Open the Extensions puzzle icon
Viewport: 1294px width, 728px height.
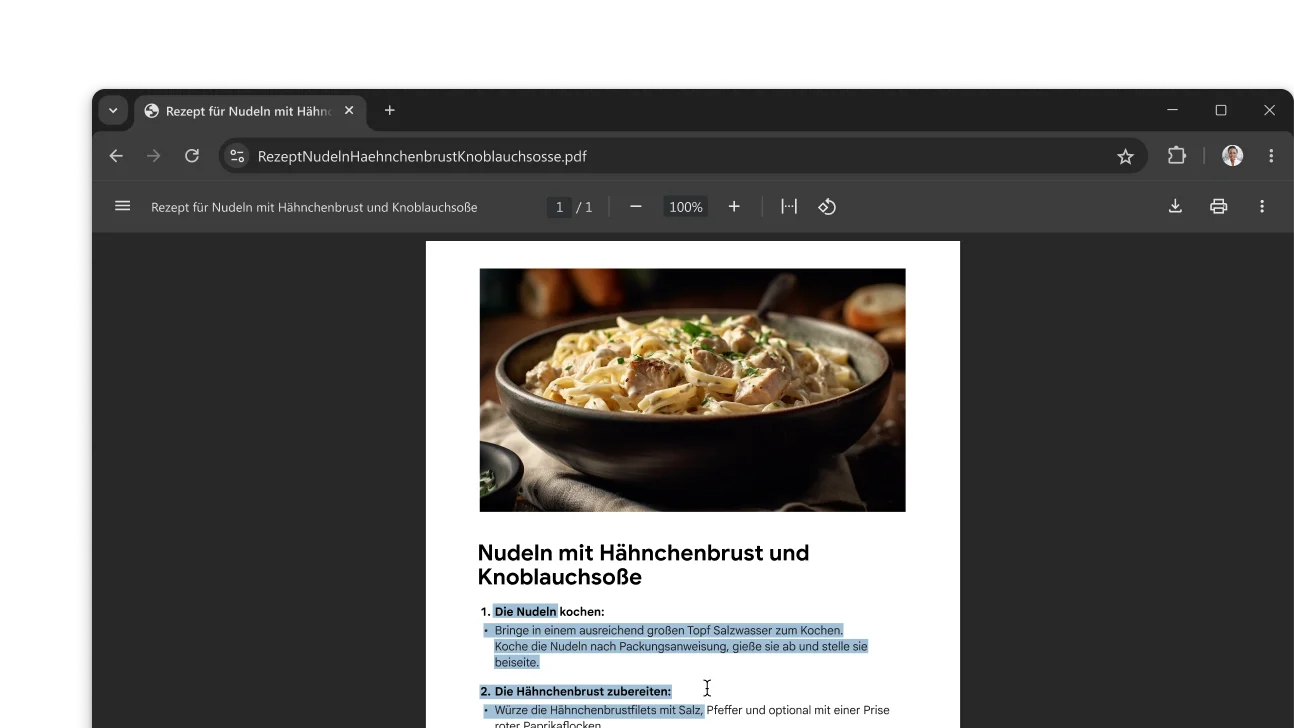(1176, 155)
